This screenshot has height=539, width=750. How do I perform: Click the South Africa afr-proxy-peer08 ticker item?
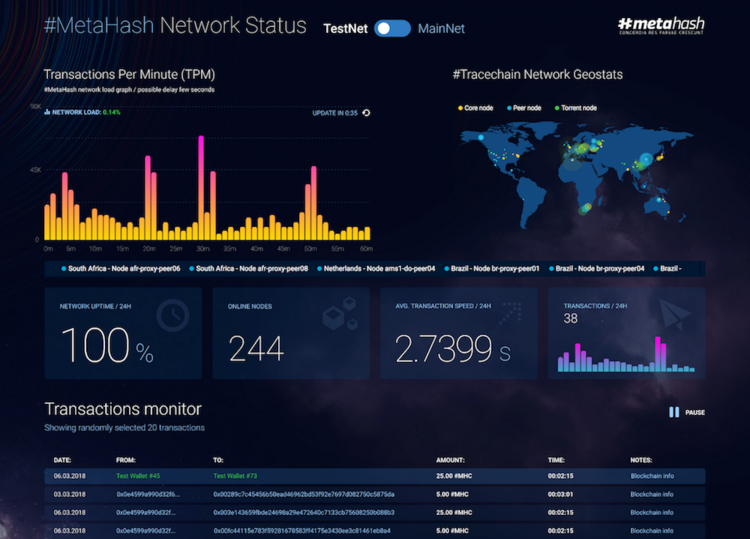(248, 269)
